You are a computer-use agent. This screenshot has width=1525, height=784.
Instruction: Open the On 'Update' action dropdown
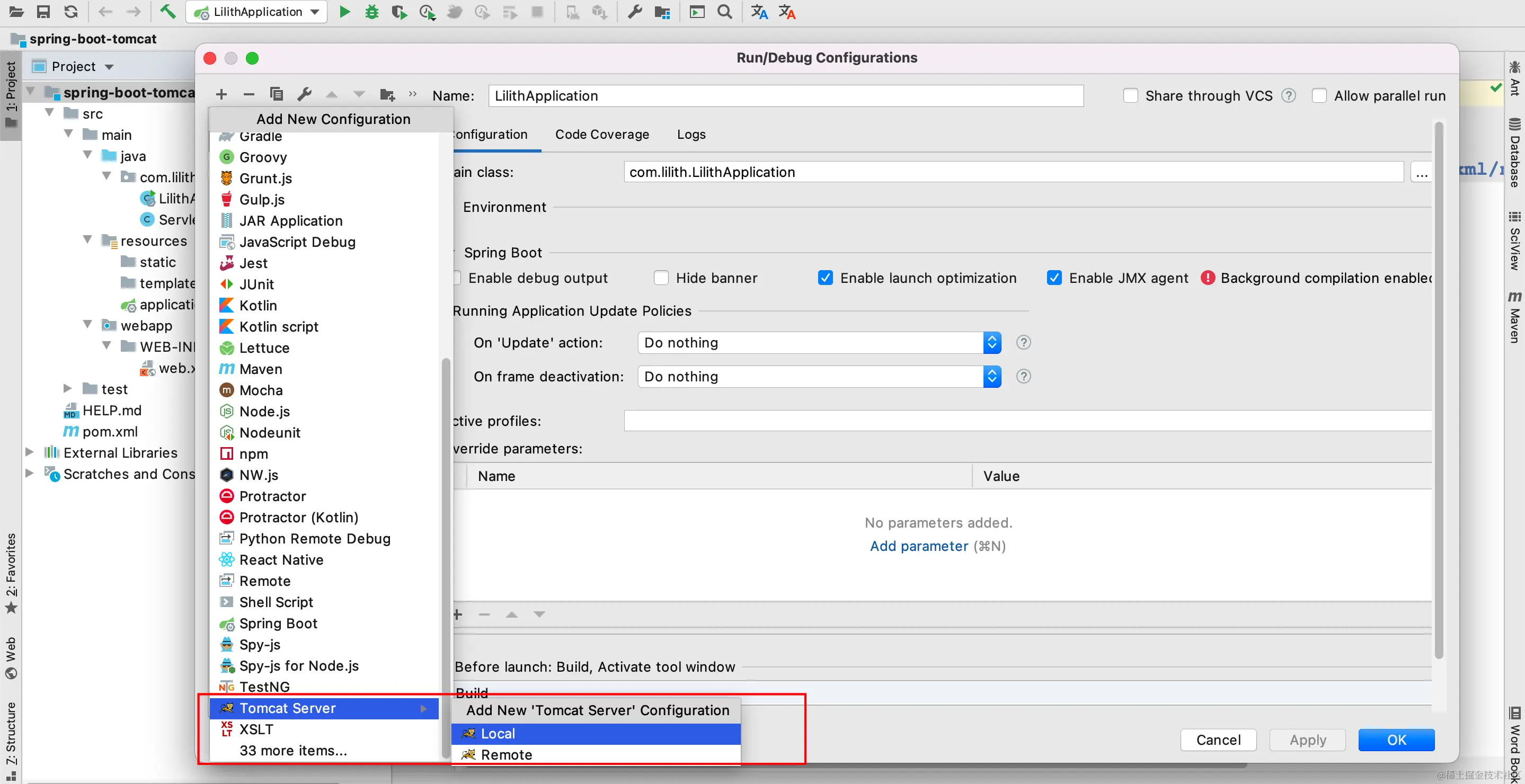click(x=819, y=343)
